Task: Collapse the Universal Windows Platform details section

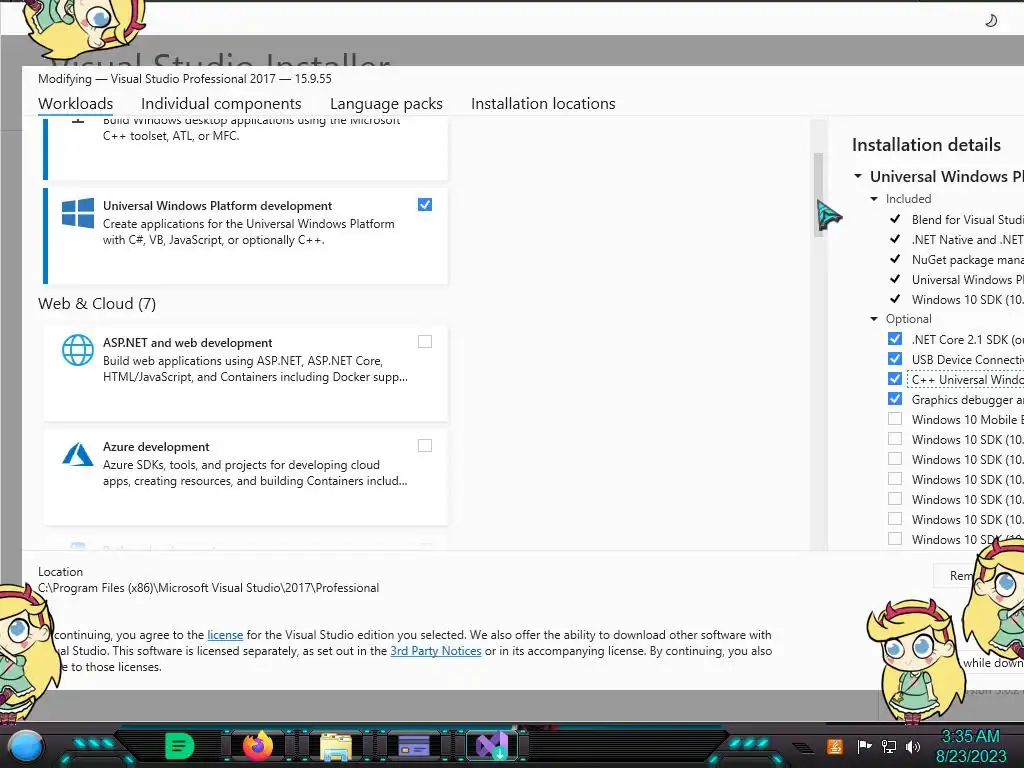Action: [x=858, y=176]
